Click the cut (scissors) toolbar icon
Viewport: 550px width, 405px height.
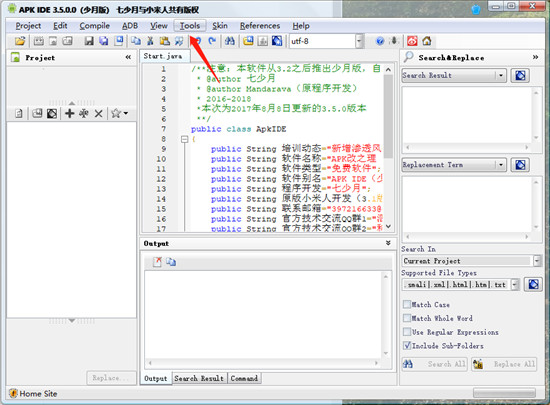[150, 41]
